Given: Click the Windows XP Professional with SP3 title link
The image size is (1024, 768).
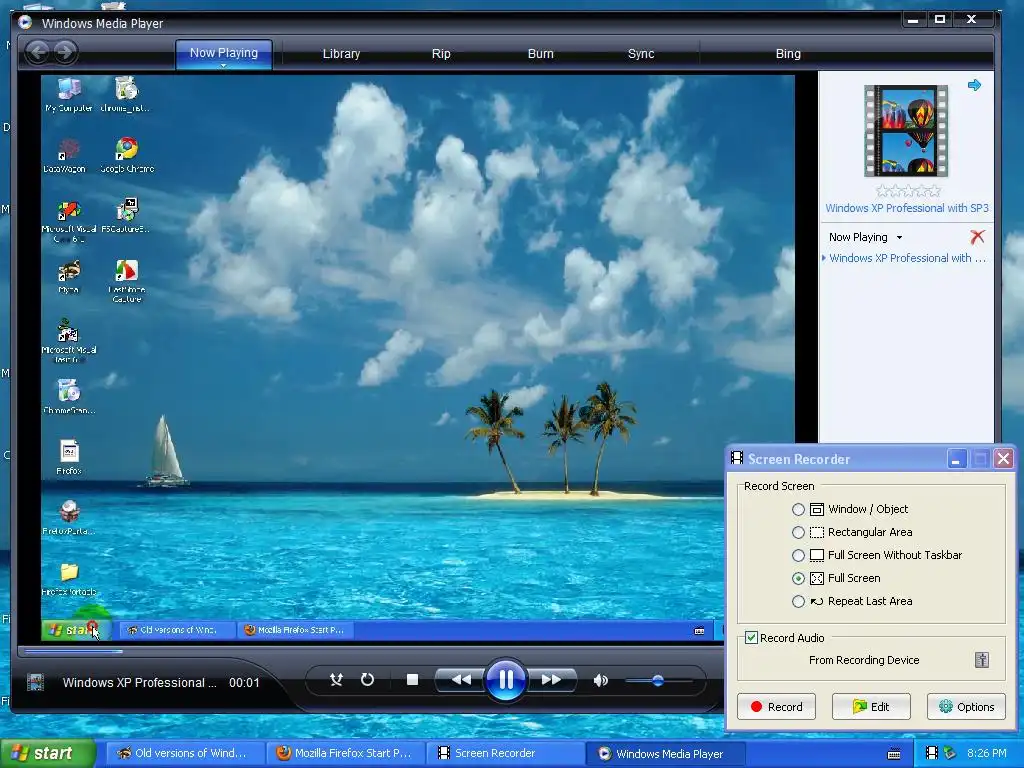Looking at the screenshot, I should click(x=906, y=208).
